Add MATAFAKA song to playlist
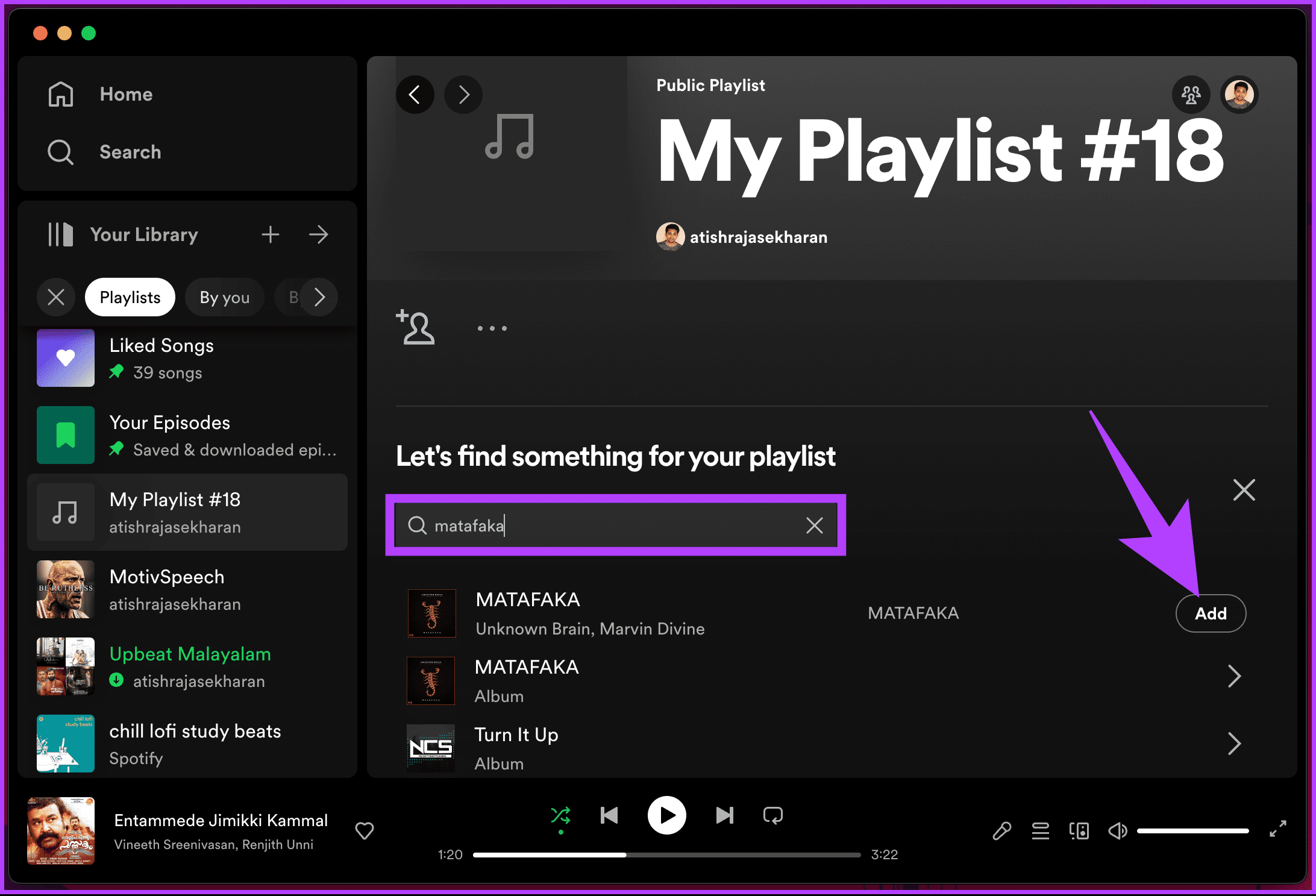The image size is (1316, 896). pyautogui.click(x=1211, y=613)
